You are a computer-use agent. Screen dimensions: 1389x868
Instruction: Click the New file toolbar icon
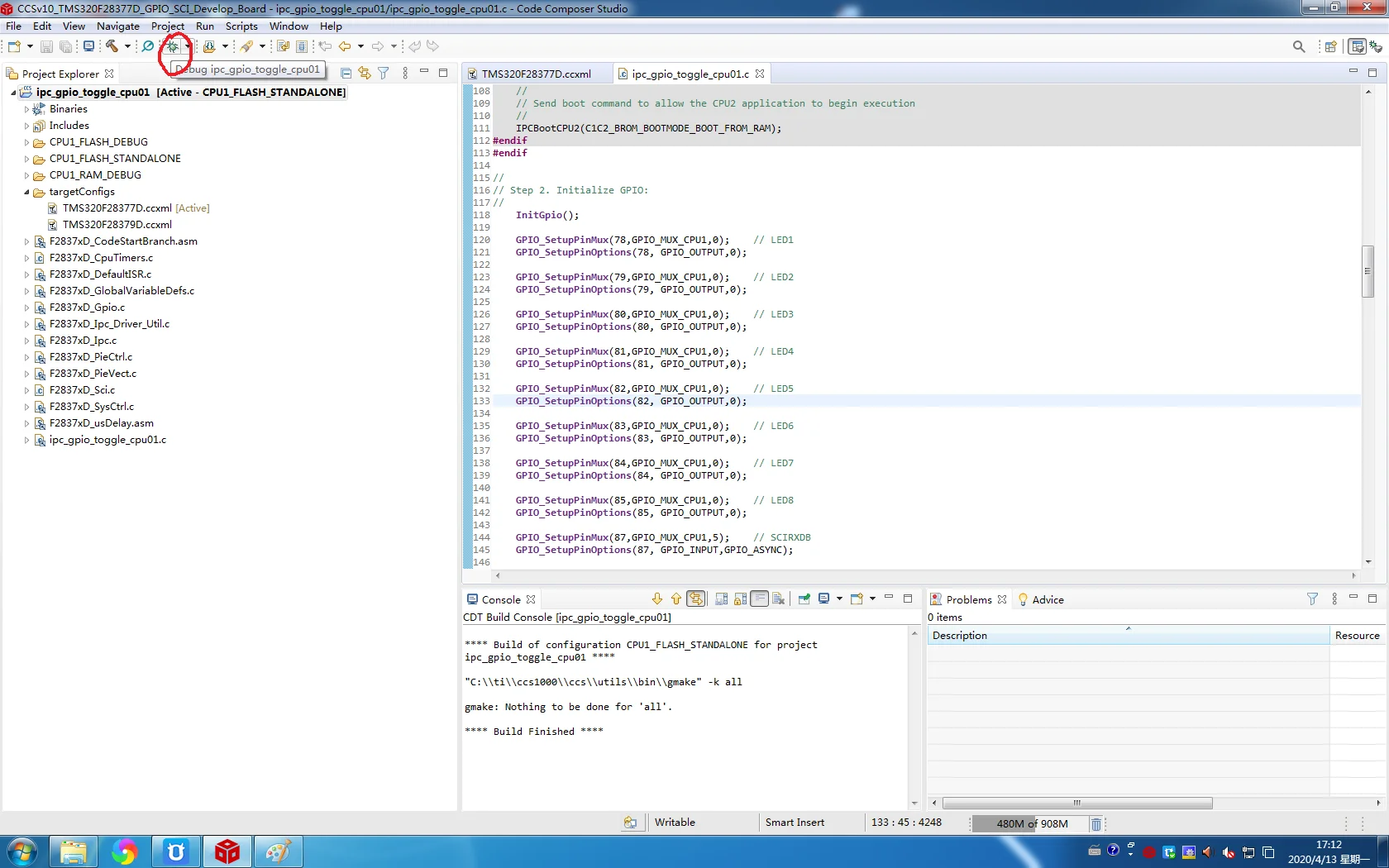pyautogui.click(x=14, y=46)
